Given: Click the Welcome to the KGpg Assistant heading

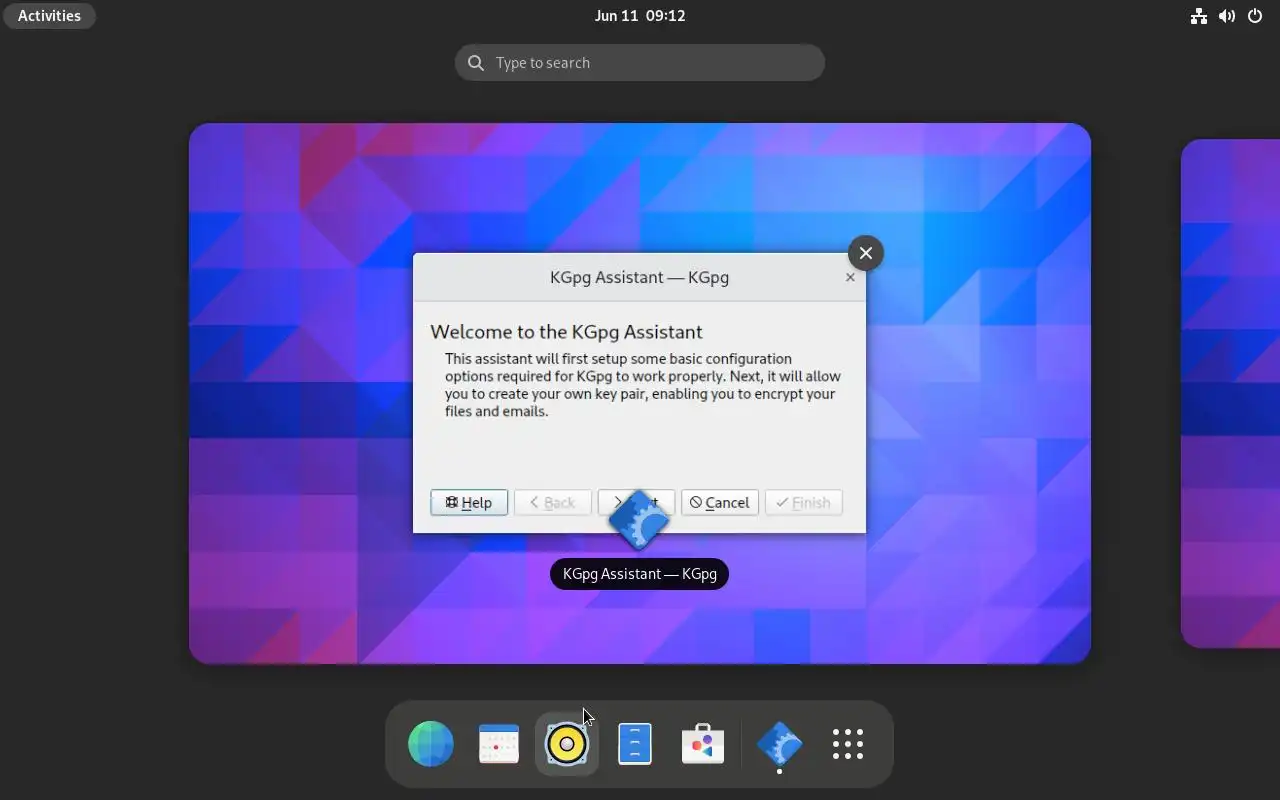Looking at the screenshot, I should (x=566, y=332).
